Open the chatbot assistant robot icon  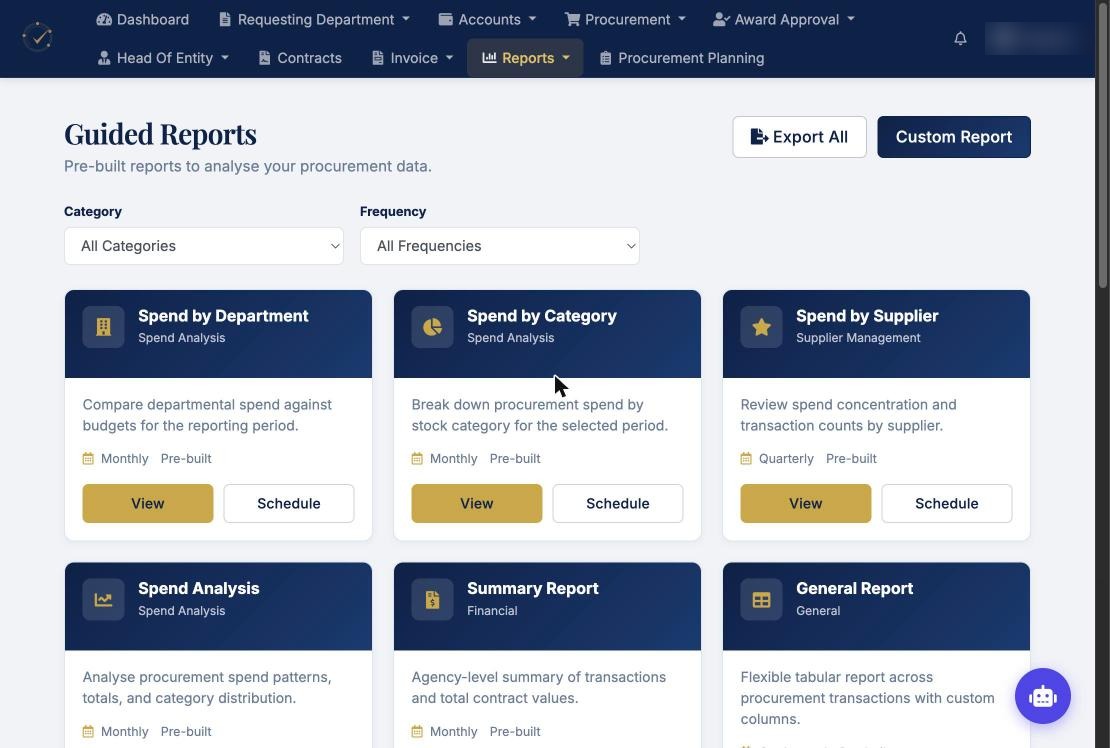1042,696
